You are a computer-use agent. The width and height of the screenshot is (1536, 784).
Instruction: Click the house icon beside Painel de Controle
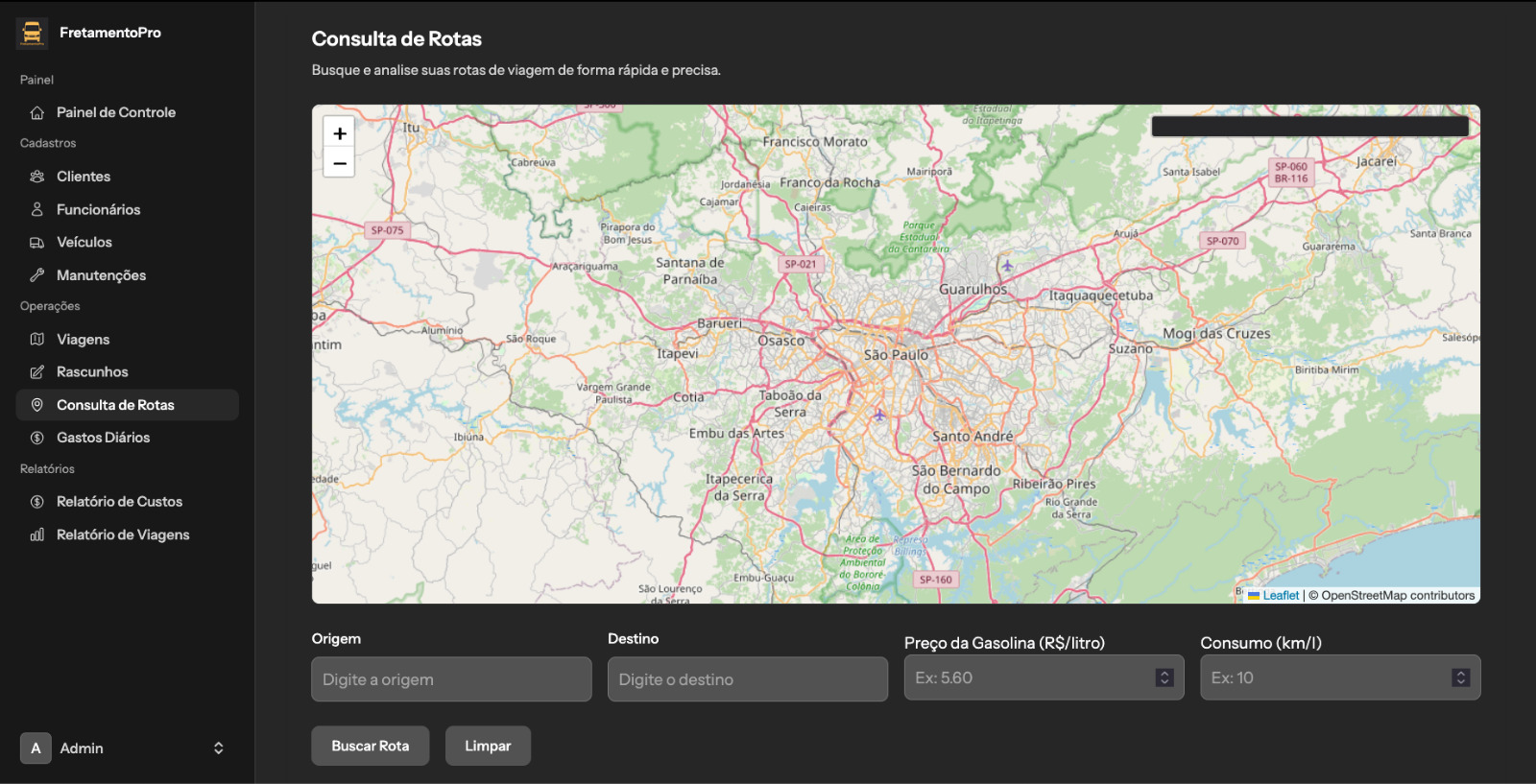[37, 113]
